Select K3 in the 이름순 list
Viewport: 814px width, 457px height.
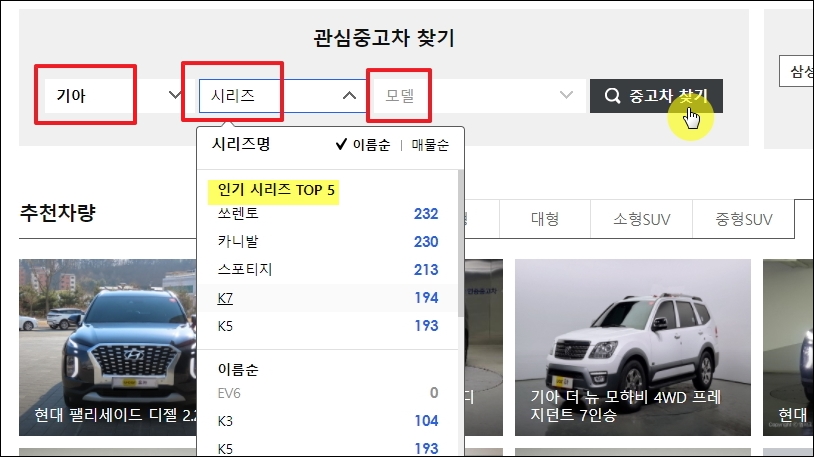pos(225,421)
